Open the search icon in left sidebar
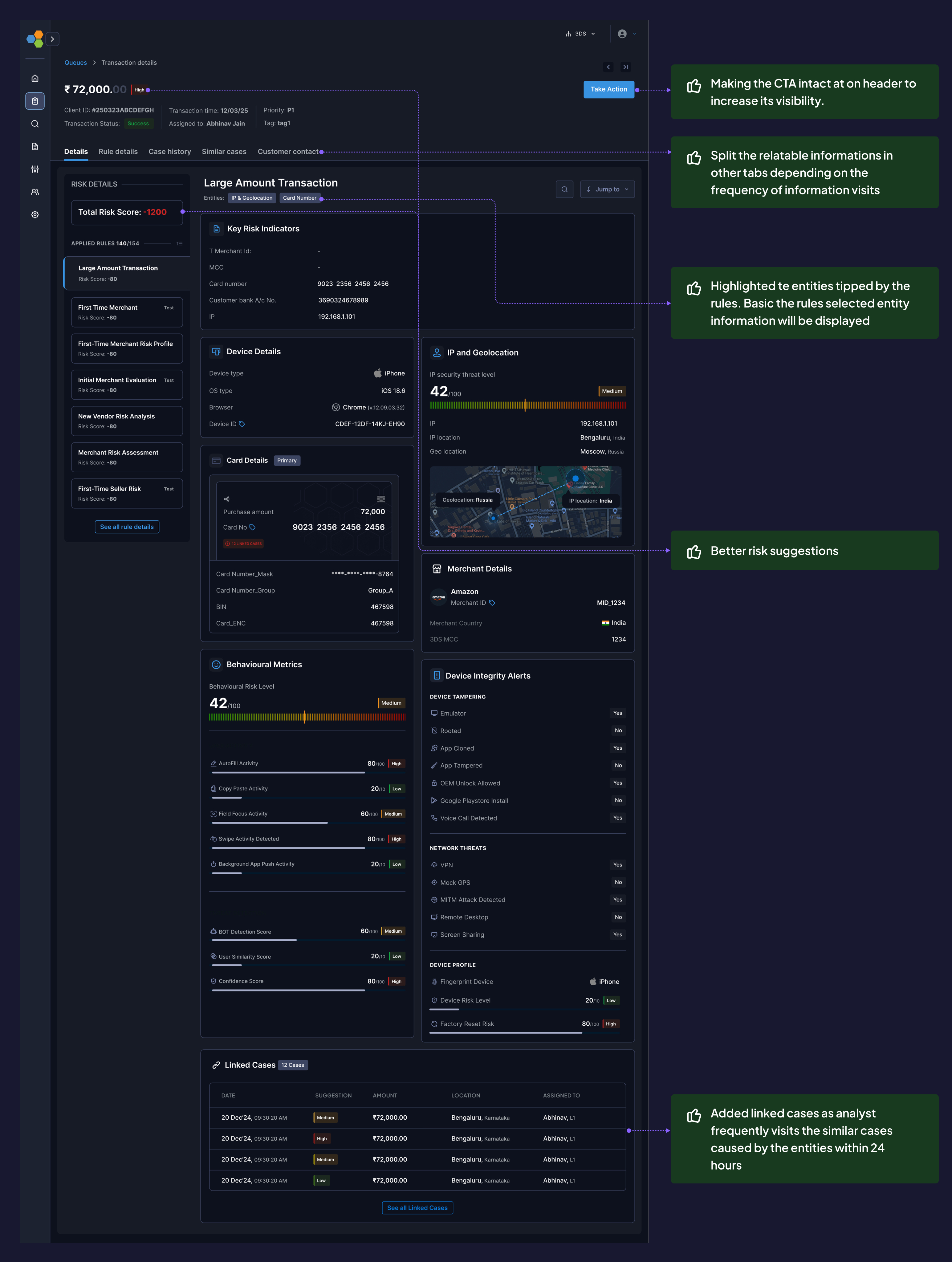The image size is (952, 1262). (x=35, y=124)
